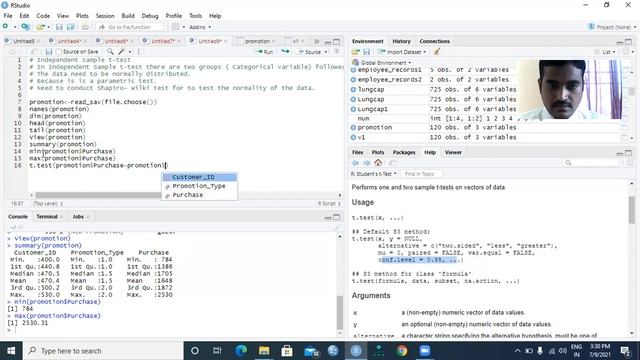Click the Help pane back arrow
640x360 pixels.
coord(356,163)
